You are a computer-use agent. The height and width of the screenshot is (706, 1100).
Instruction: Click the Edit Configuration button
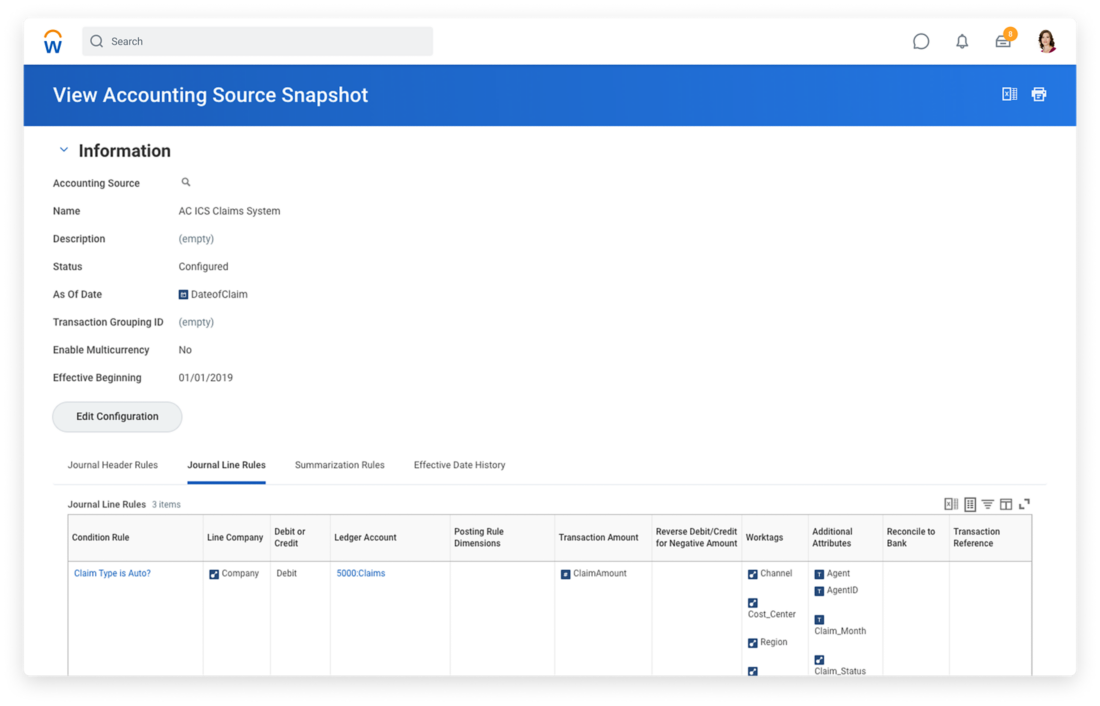click(x=117, y=417)
